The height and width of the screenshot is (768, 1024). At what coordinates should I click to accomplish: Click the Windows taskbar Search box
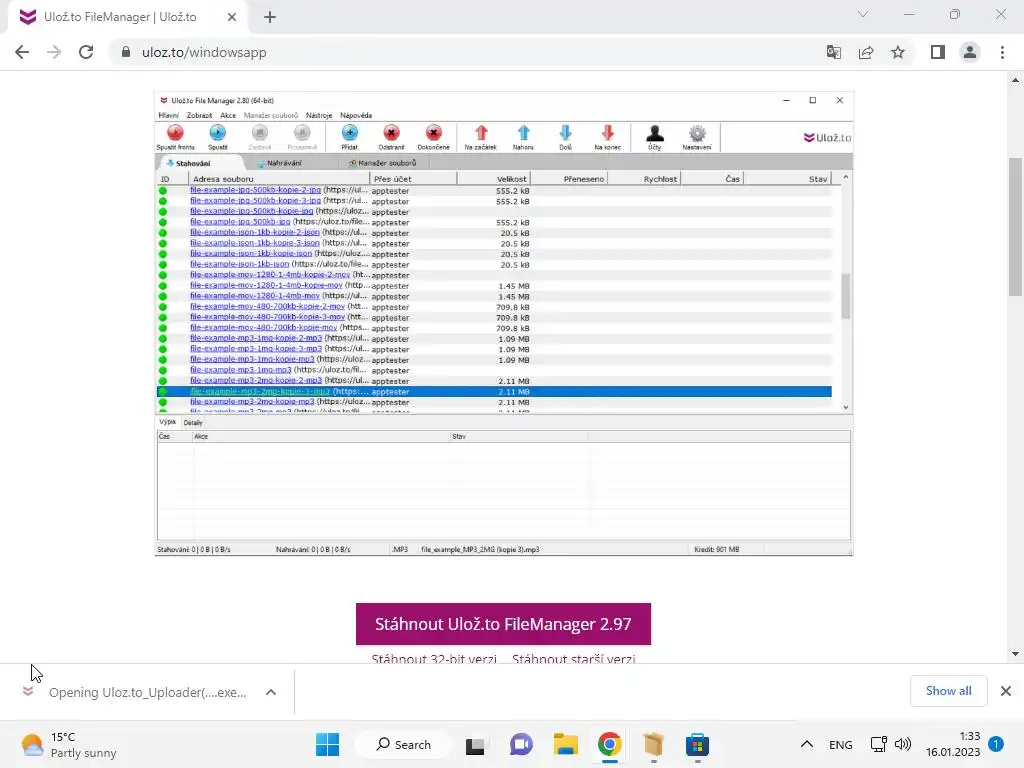pyautogui.click(x=403, y=744)
